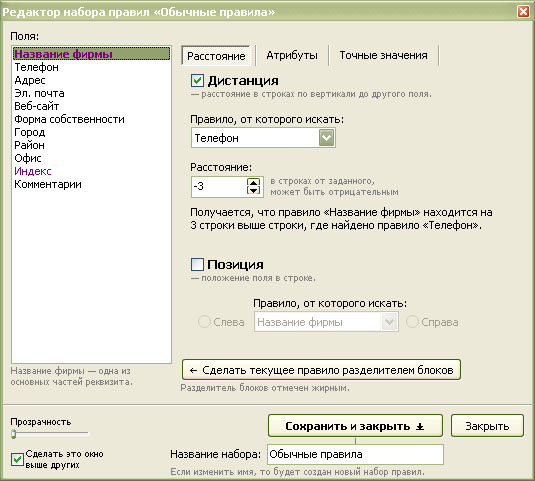
Task: Click «Сделать текущее правило разделителем блоков» button
Action: (x=321, y=370)
